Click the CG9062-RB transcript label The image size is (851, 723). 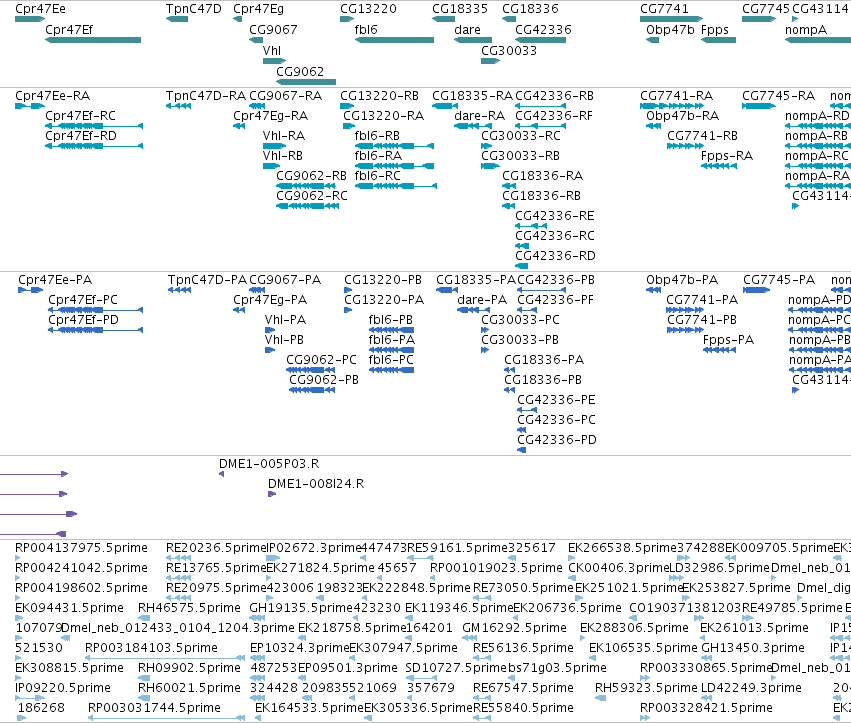tap(312, 176)
